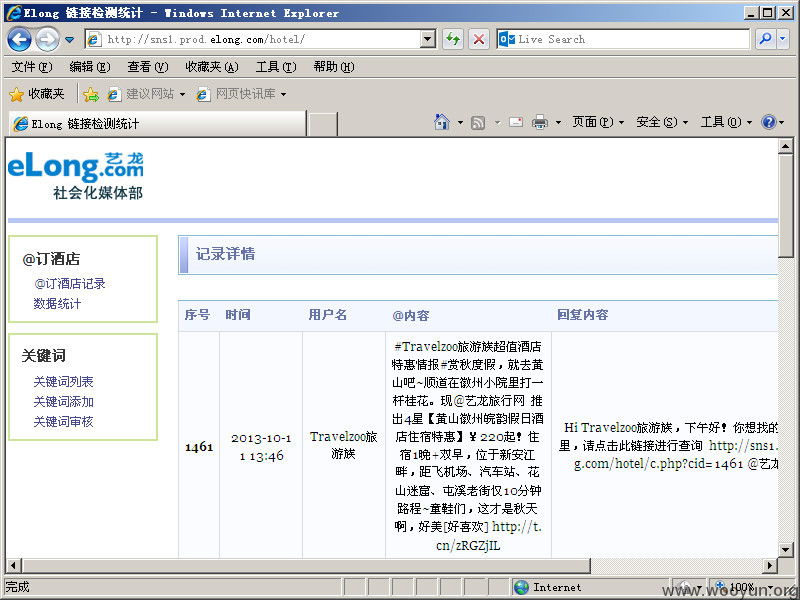Click the 记录详情 section heading

tap(226, 254)
